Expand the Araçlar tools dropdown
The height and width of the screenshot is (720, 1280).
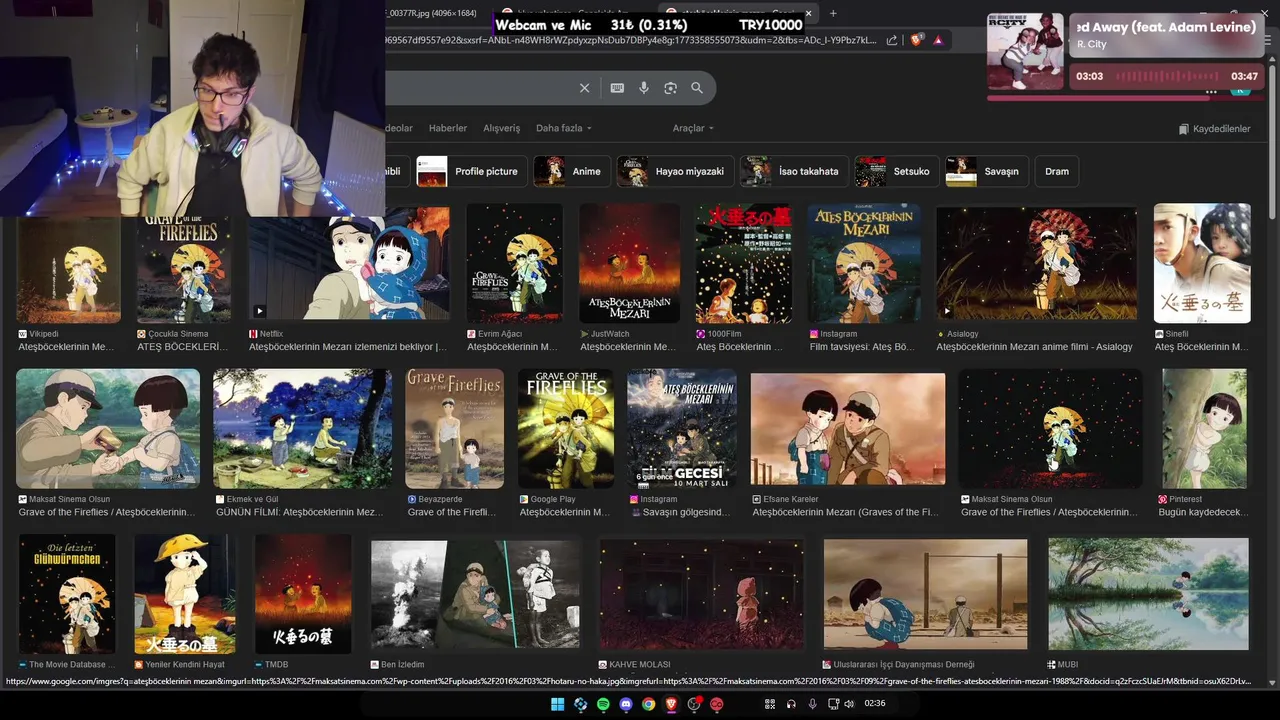pos(693,128)
